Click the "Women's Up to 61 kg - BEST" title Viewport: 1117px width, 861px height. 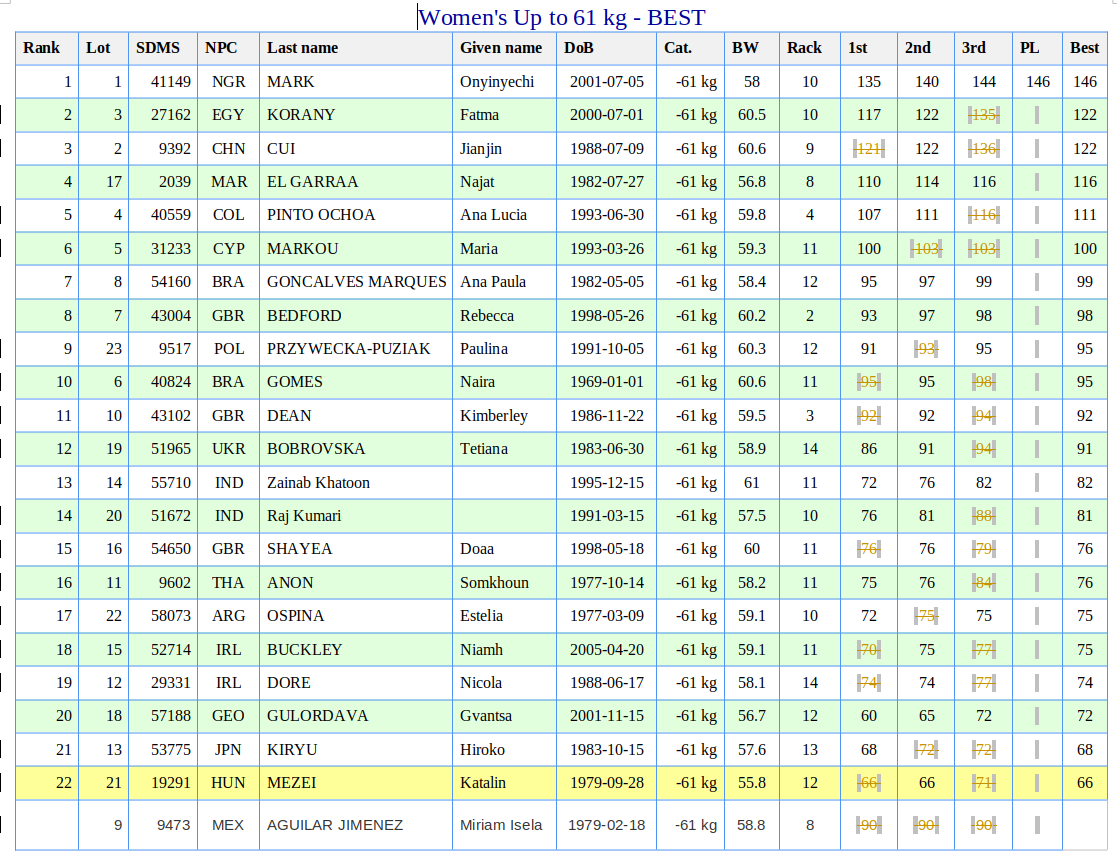pos(561,17)
